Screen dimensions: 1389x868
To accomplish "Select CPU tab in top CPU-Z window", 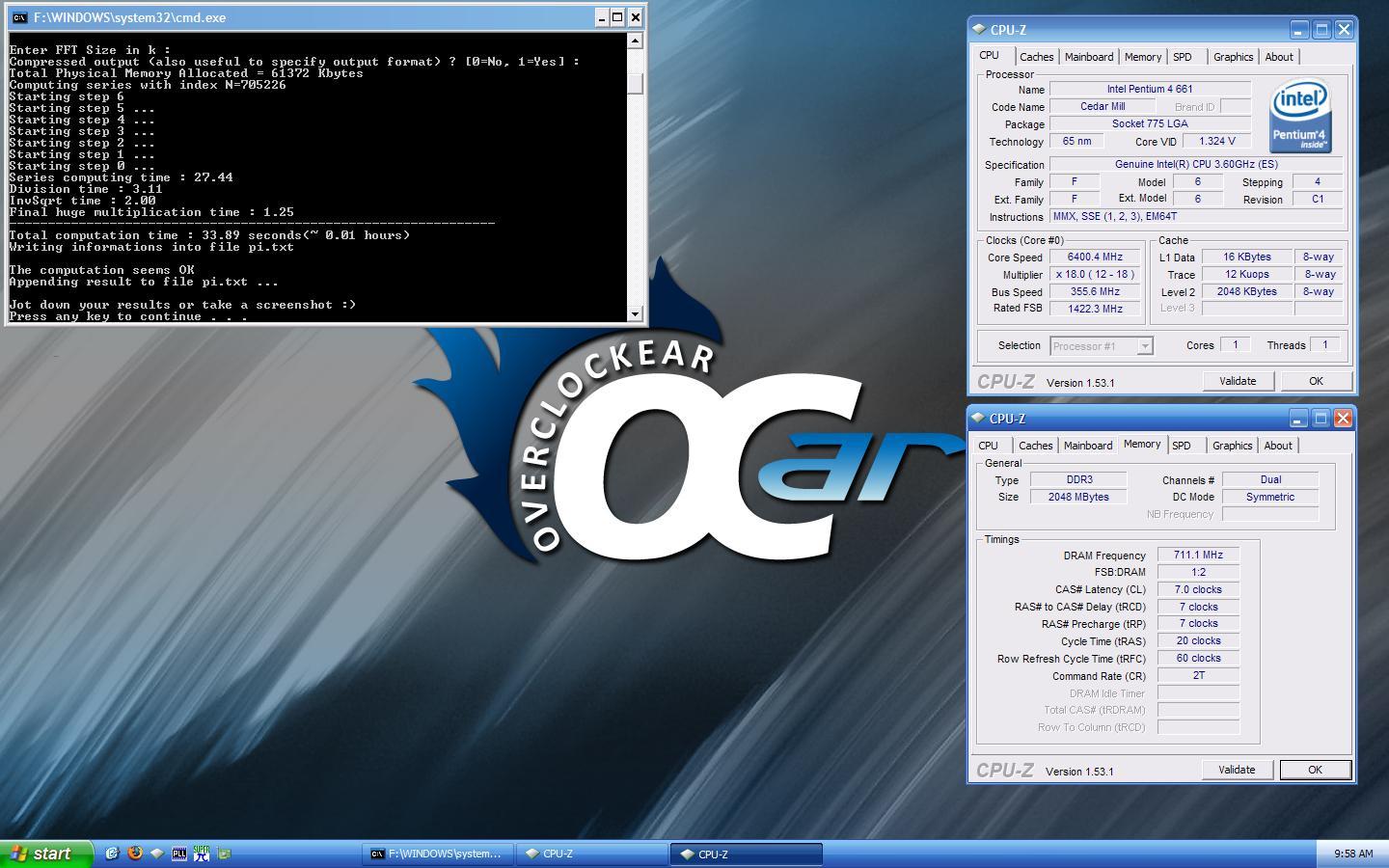I will 990,56.
